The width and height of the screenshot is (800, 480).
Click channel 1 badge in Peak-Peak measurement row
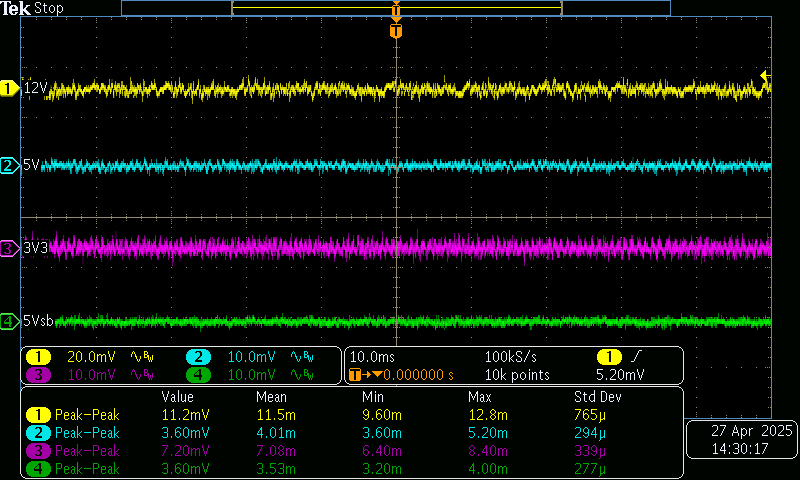[x=38, y=415]
